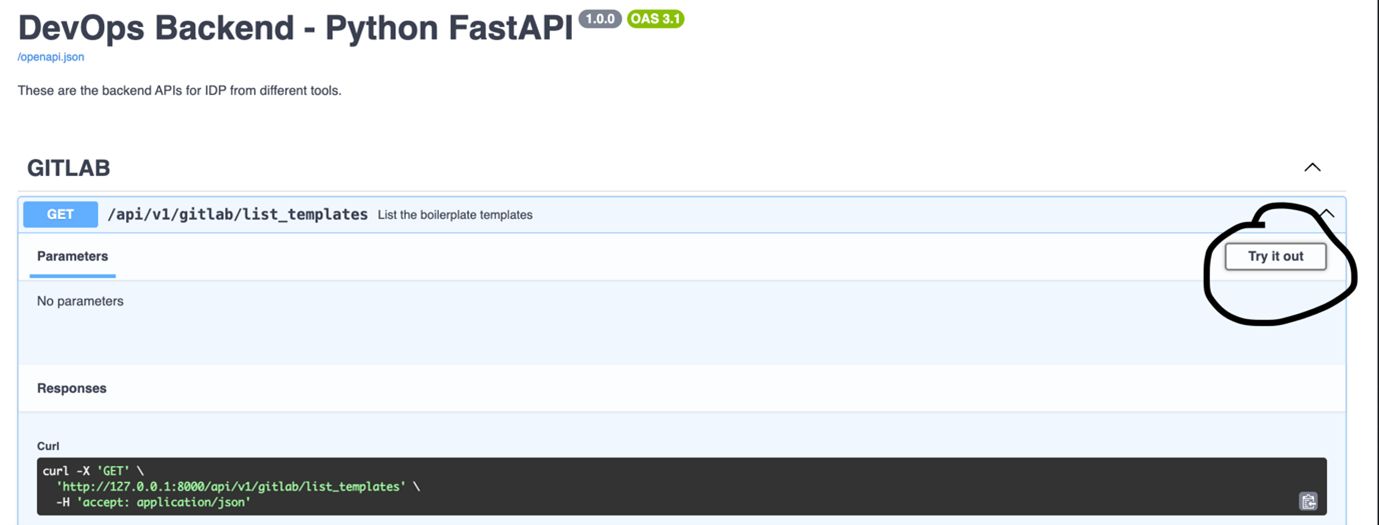Click the 'backend APIs for IDP' description

click(x=180, y=91)
